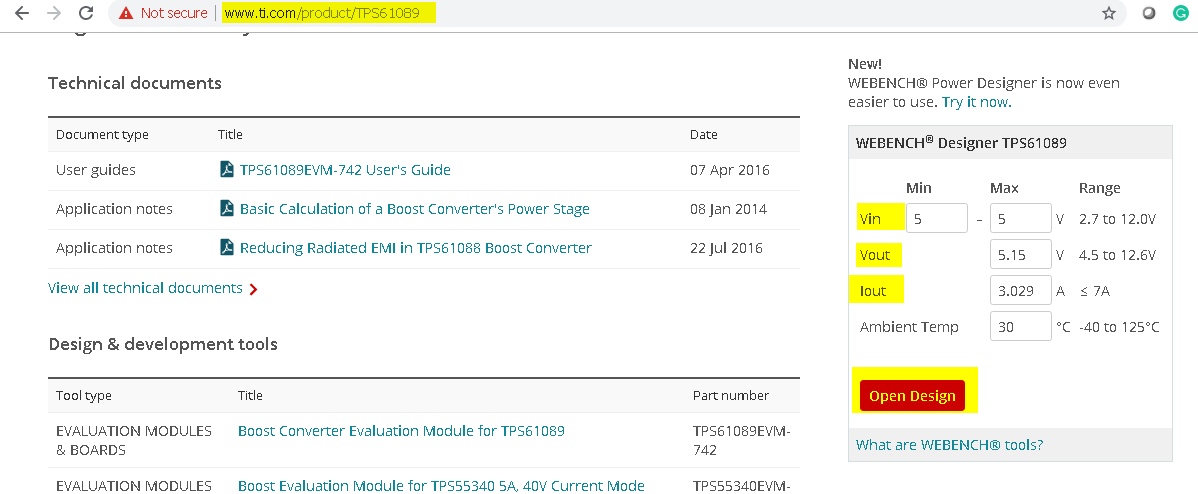Click View all technical documents link
Image resolution: width=1198 pixels, height=494 pixels.
(145, 288)
